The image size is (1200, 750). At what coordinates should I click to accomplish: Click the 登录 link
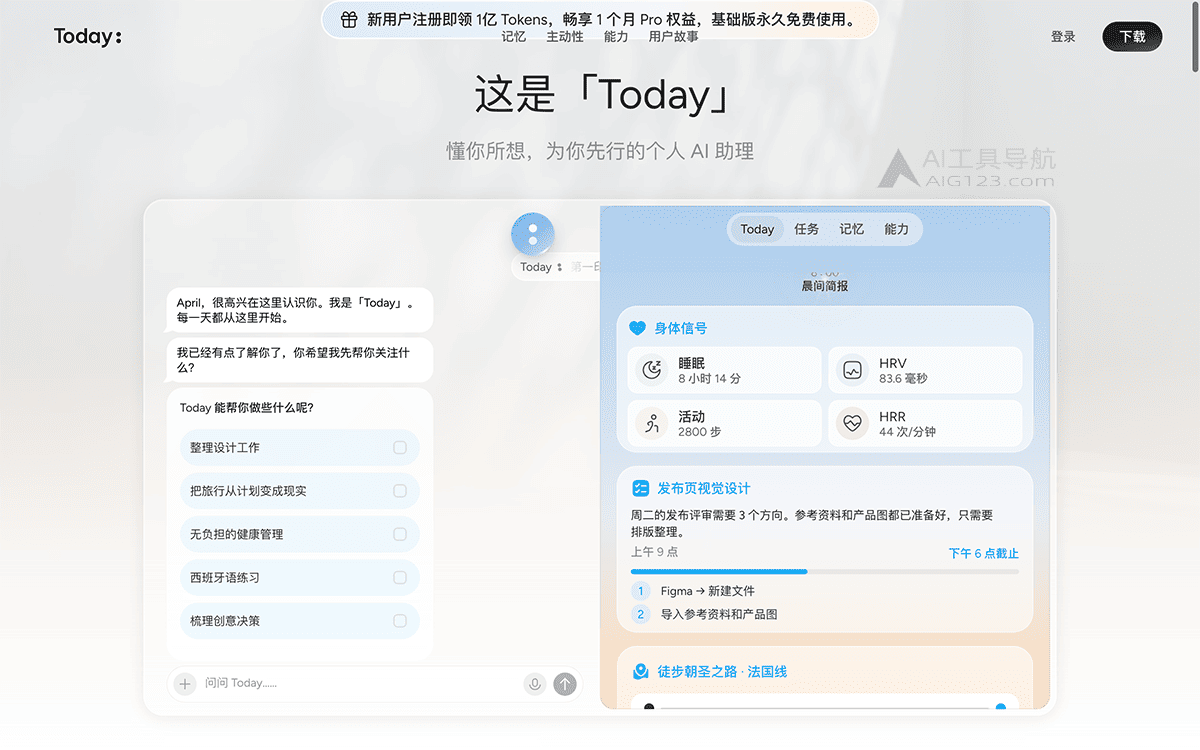pyautogui.click(x=1063, y=37)
